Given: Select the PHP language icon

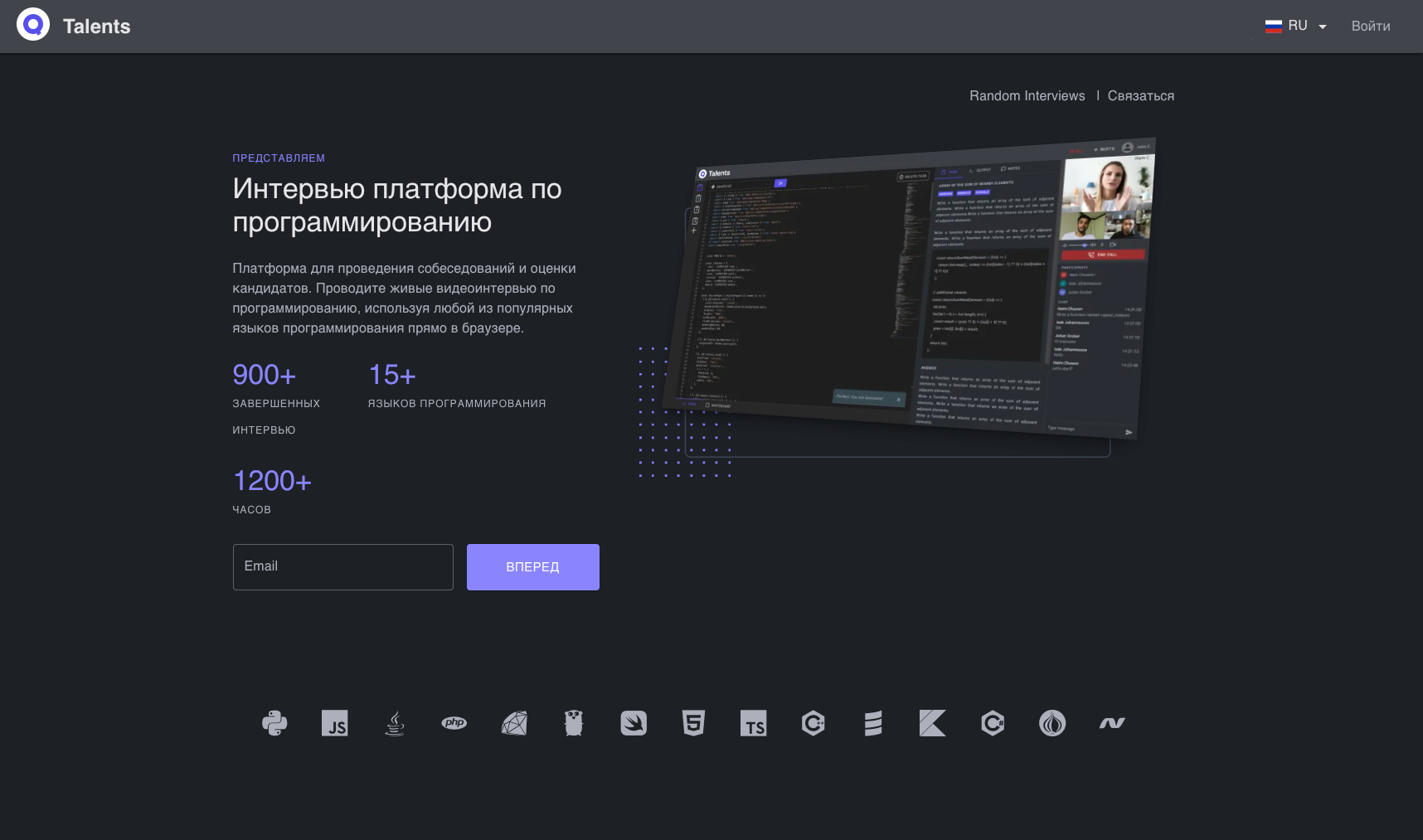Looking at the screenshot, I should (x=454, y=723).
